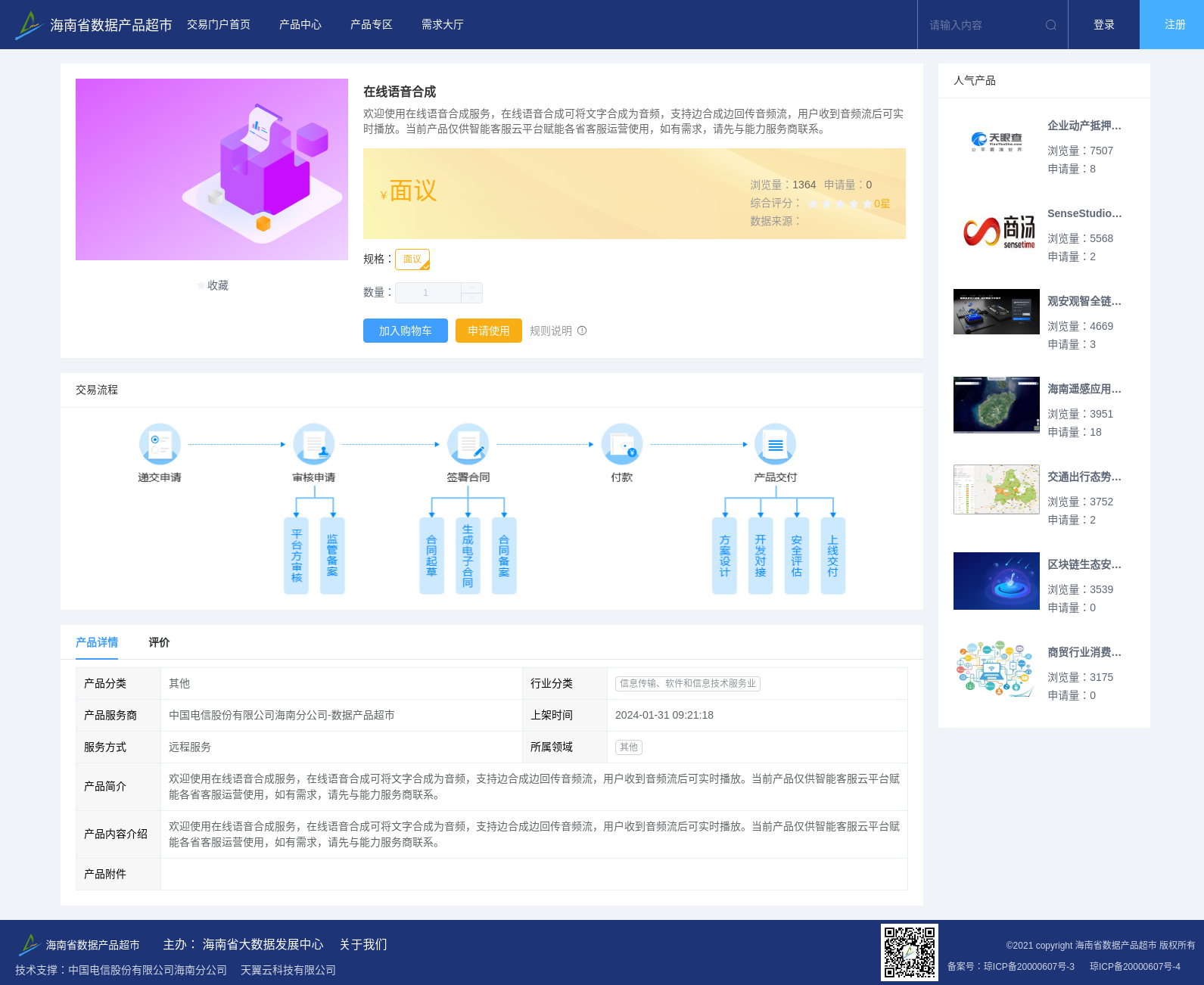Screen dimensions: 1204x985
Task: Click the main product image
Action: (x=212, y=169)
